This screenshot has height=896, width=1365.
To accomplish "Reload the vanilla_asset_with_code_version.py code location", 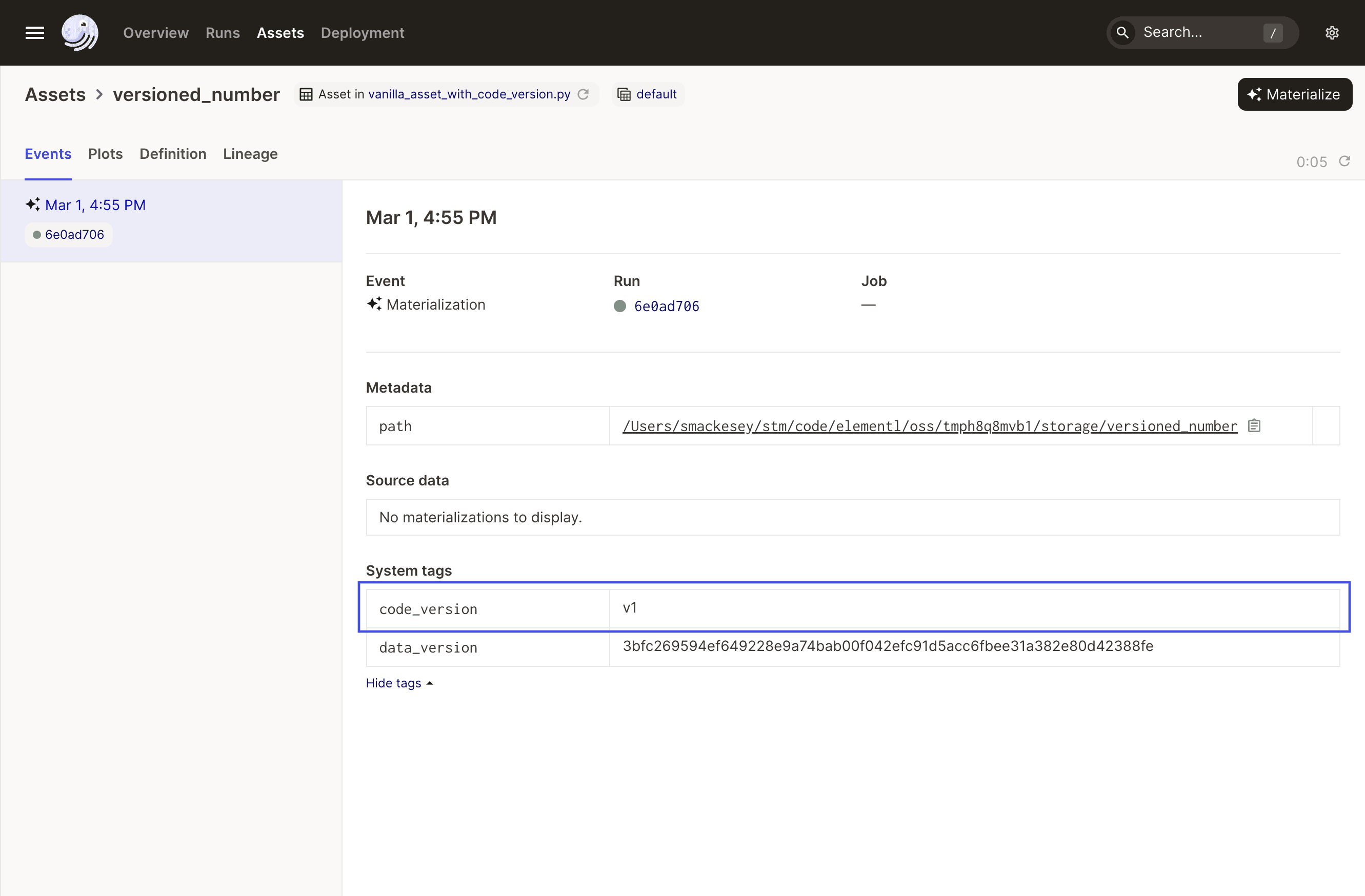I will pyautogui.click(x=584, y=95).
